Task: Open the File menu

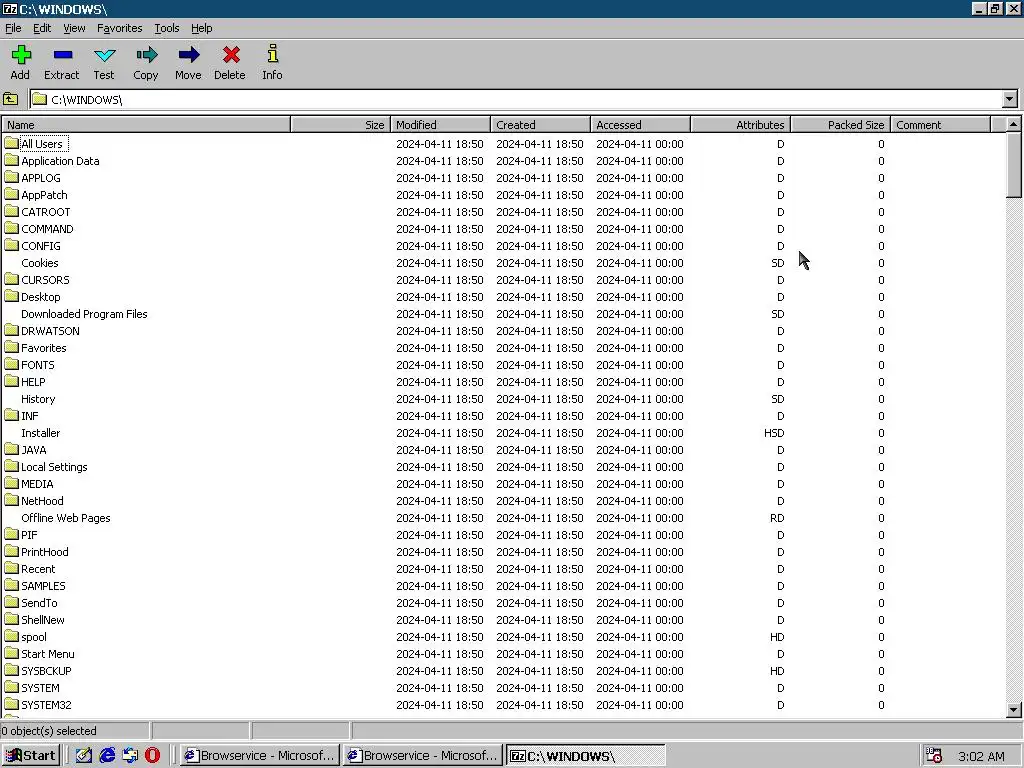Action: coord(13,28)
